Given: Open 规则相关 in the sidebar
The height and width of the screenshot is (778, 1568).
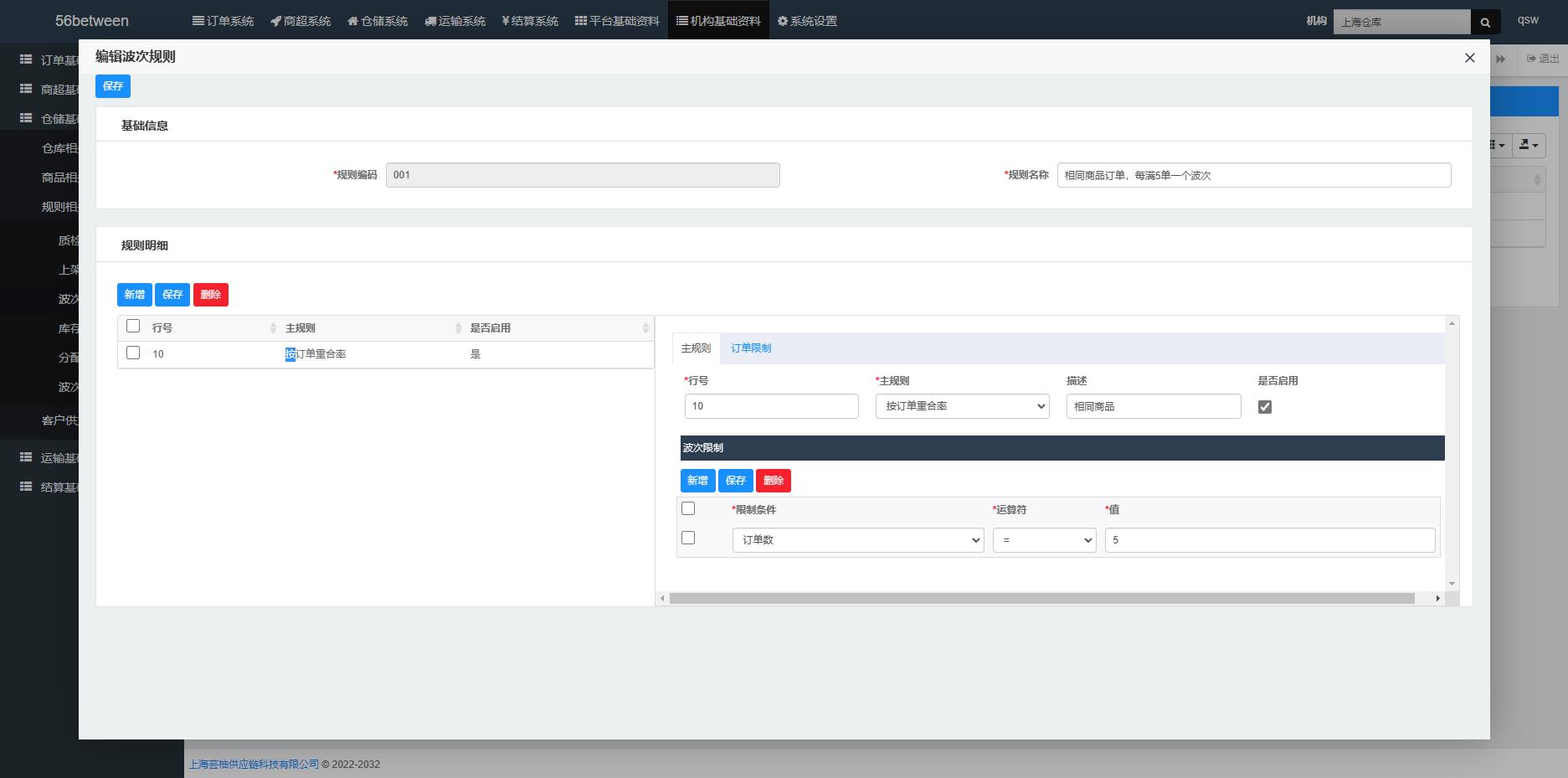Looking at the screenshot, I should point(60,207).
